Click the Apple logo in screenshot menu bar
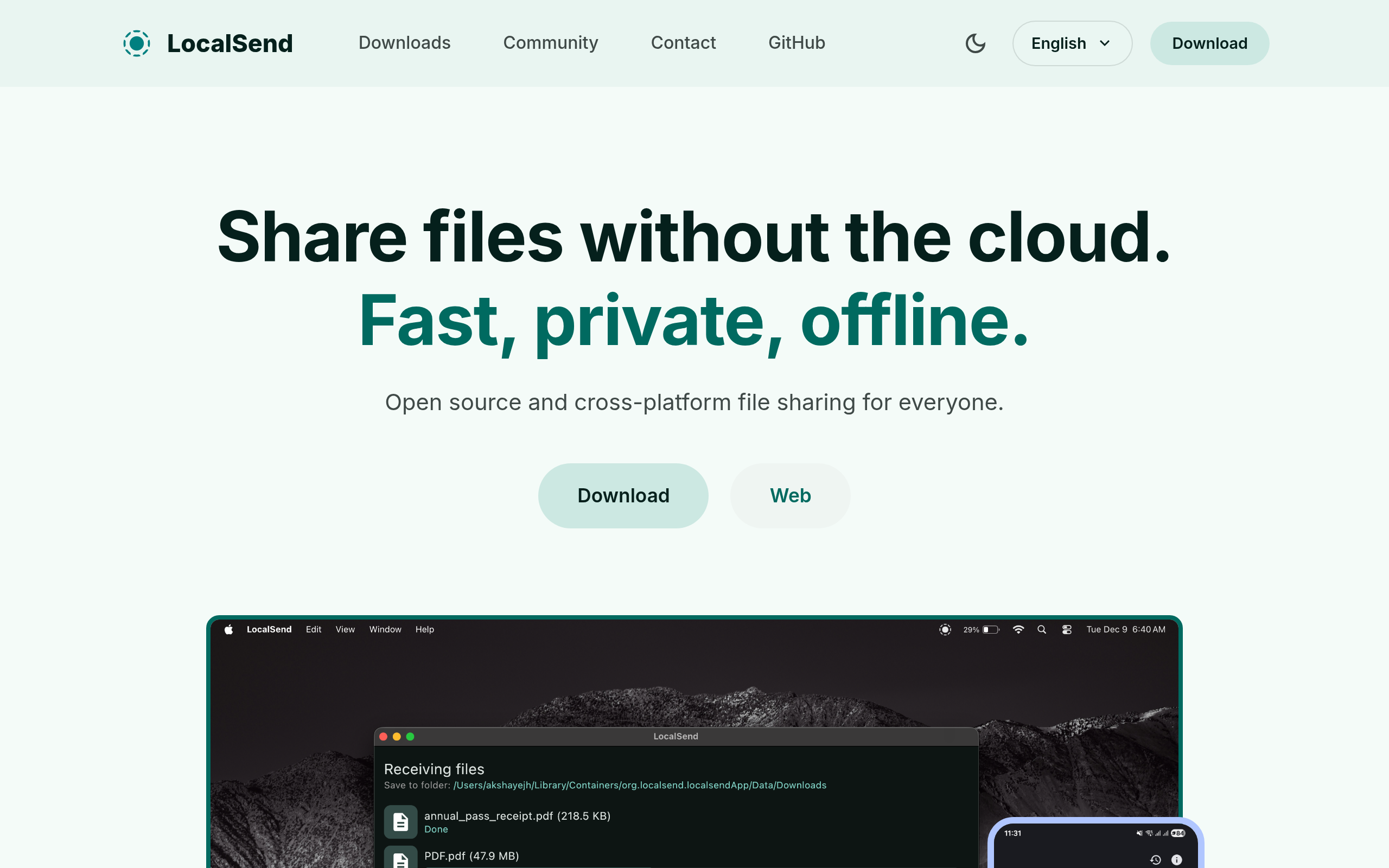The height and width of the screenshot is (868, 1389). (228, 629)
